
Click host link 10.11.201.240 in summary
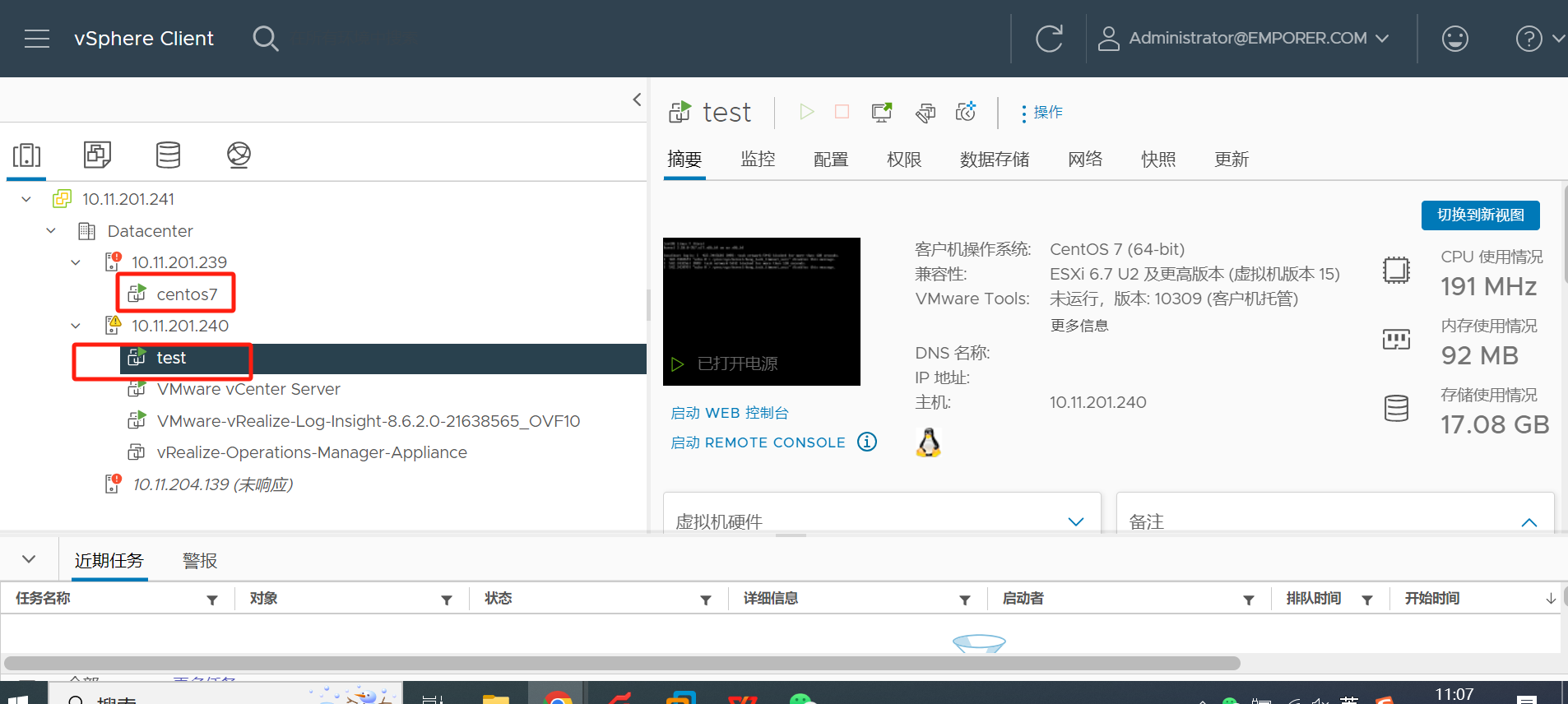point(1098,402)
